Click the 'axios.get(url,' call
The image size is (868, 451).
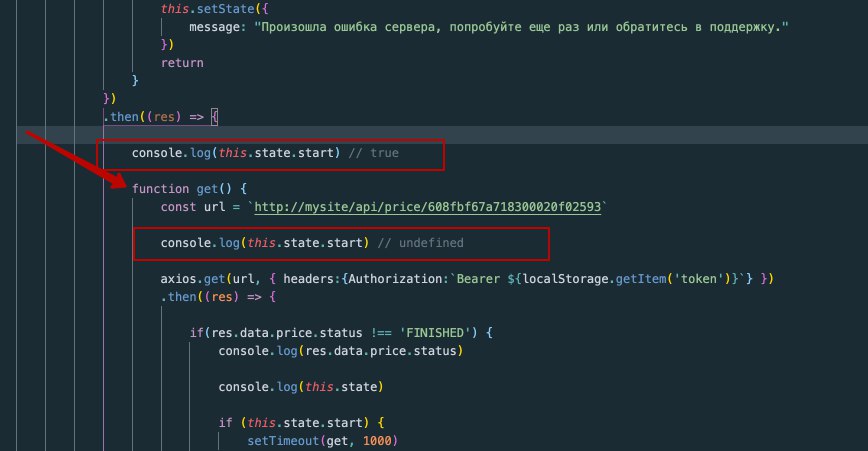[x=210, y=279]
